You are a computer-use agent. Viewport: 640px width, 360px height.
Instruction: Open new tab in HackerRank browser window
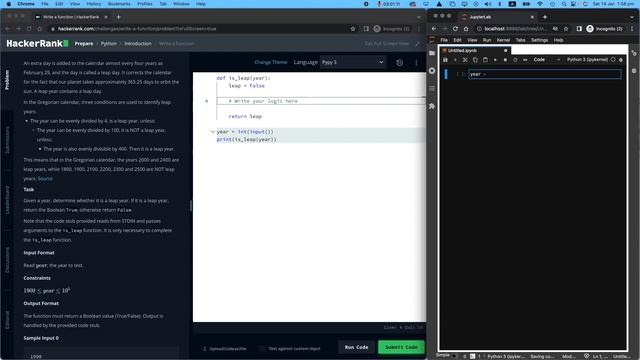pyautogui.click(x=118, y=17)
